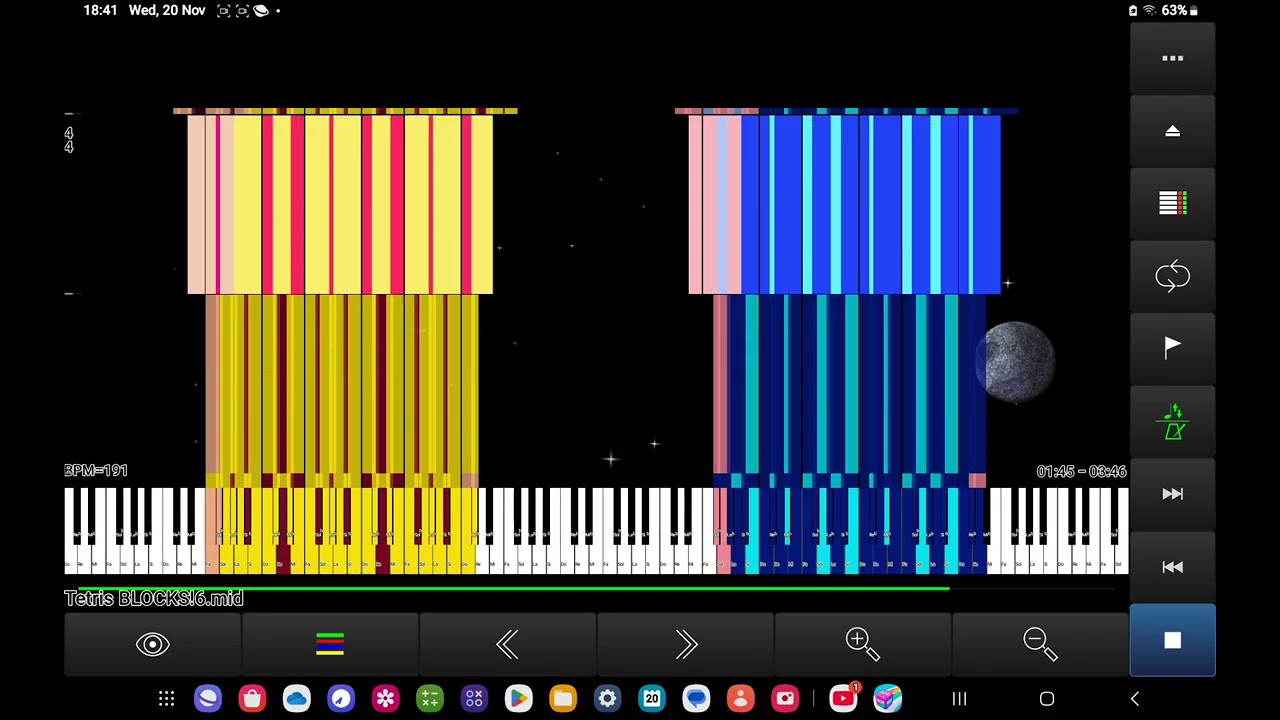The height and width of the screenshot is (720, 1280).
Task: Rewind to start with the skip-back button
Action: click(x=1172, y=566)
